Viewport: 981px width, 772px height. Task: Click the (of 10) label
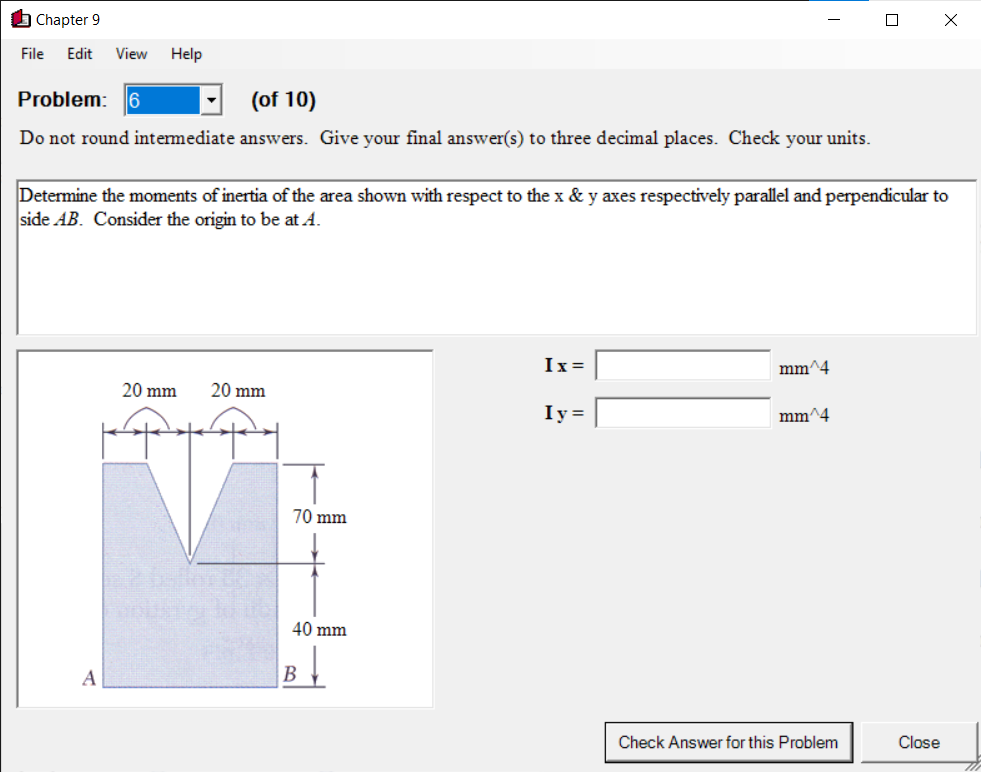click(x=284, y=99)
